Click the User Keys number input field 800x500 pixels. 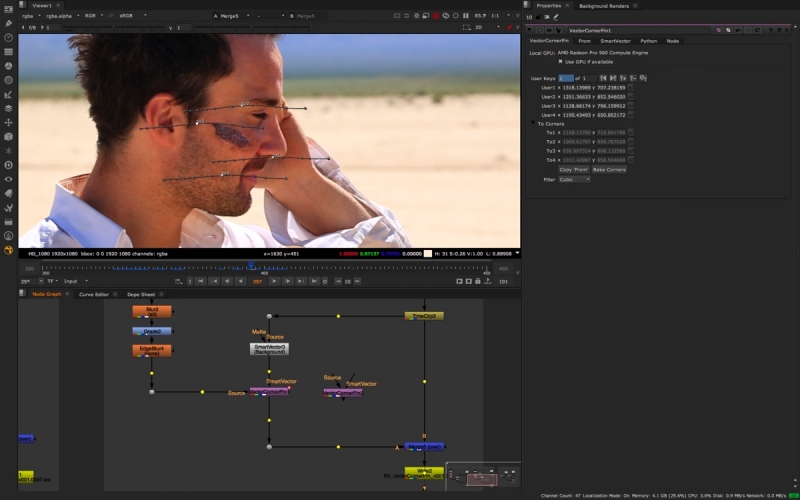click(x=566, y=77)
